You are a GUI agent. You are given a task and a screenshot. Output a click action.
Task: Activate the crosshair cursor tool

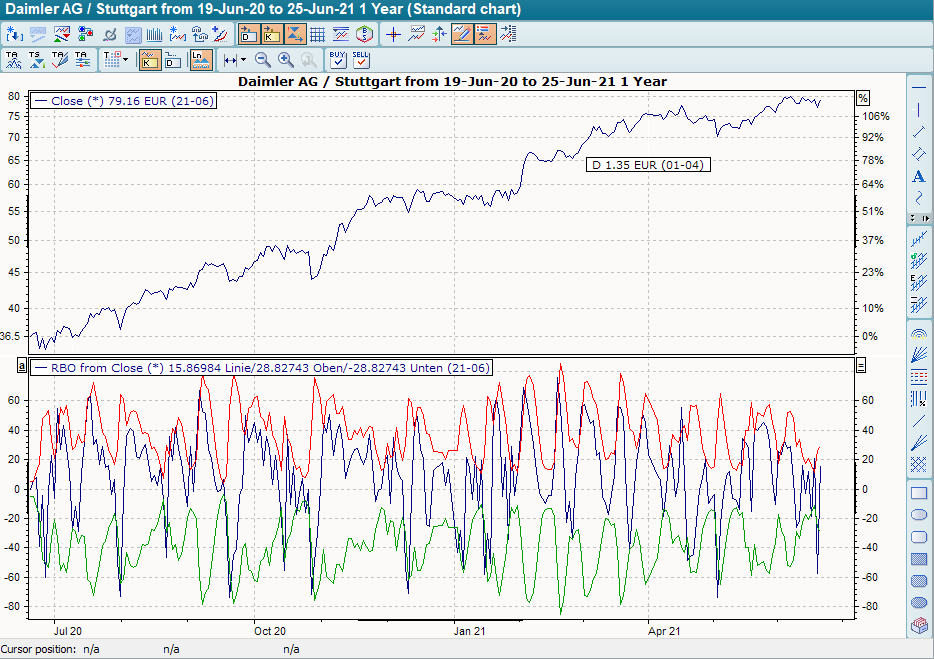(x=392, y=33)
